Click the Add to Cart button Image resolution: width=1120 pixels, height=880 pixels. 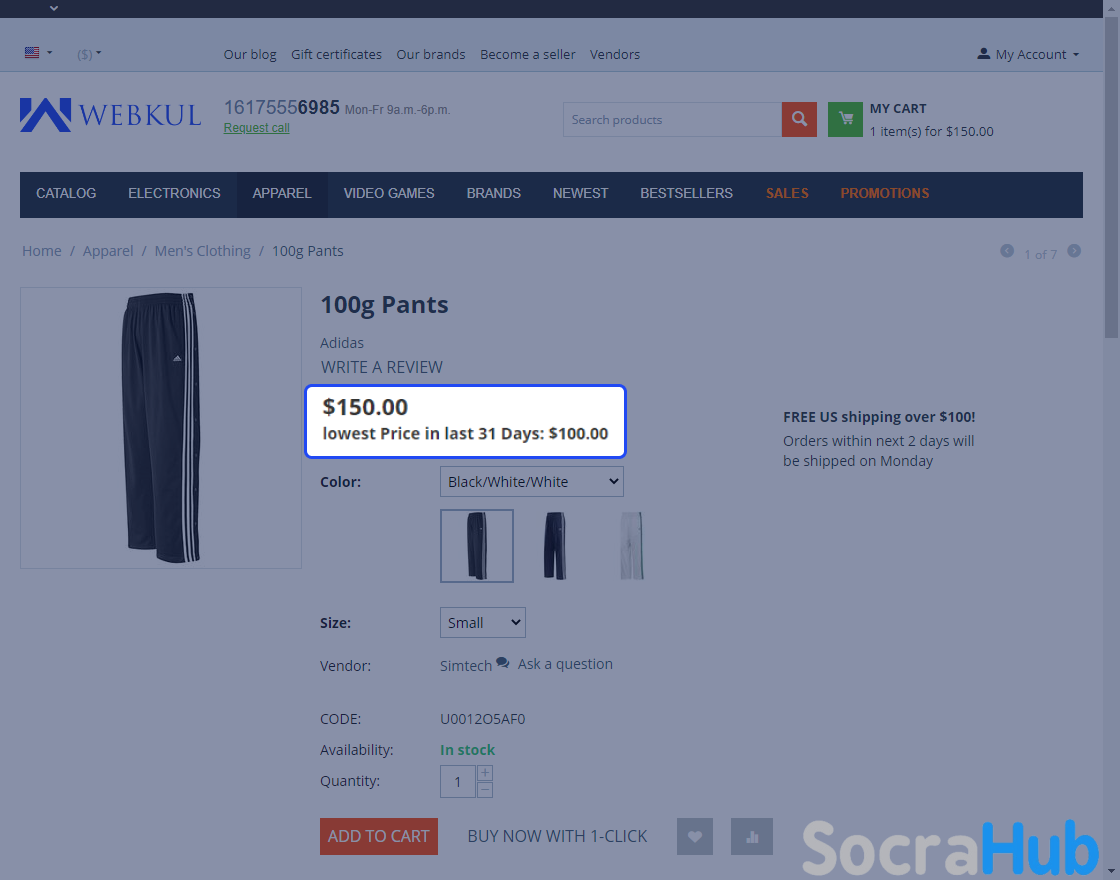(379, 836)
